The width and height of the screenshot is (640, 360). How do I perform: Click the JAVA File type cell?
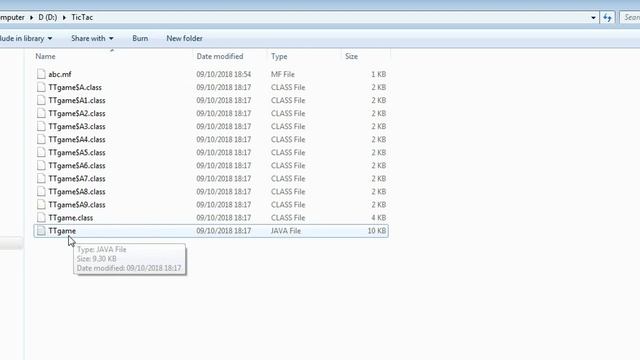[286, 231]
